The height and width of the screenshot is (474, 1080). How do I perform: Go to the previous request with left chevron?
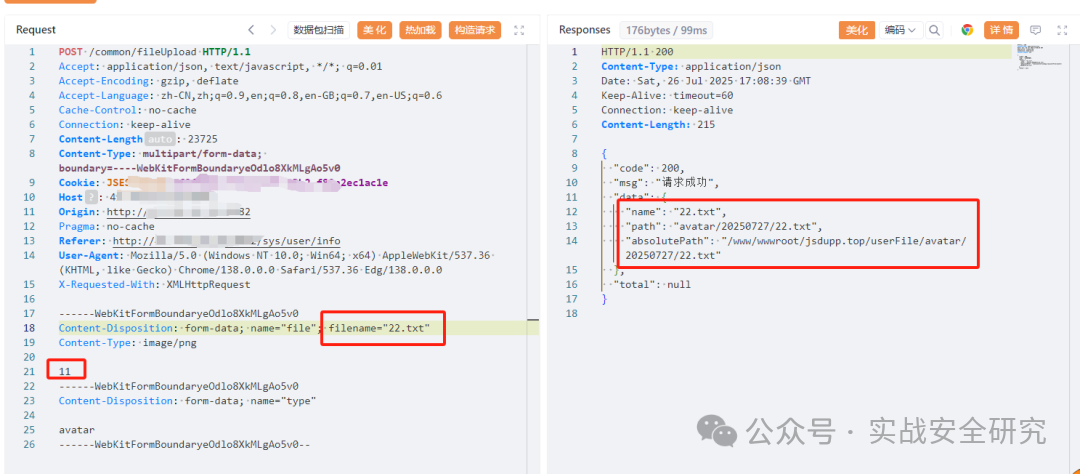coord(251,30)
